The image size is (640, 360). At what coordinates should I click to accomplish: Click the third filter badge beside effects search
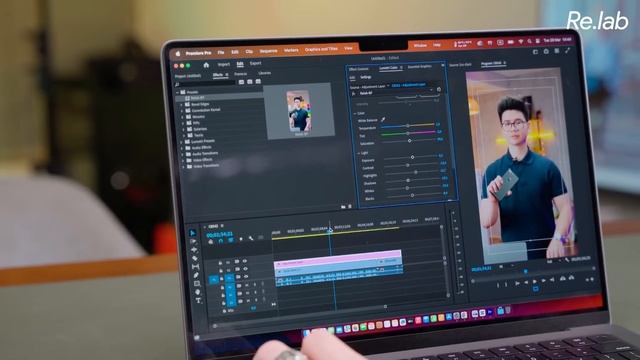pos(258,82)
